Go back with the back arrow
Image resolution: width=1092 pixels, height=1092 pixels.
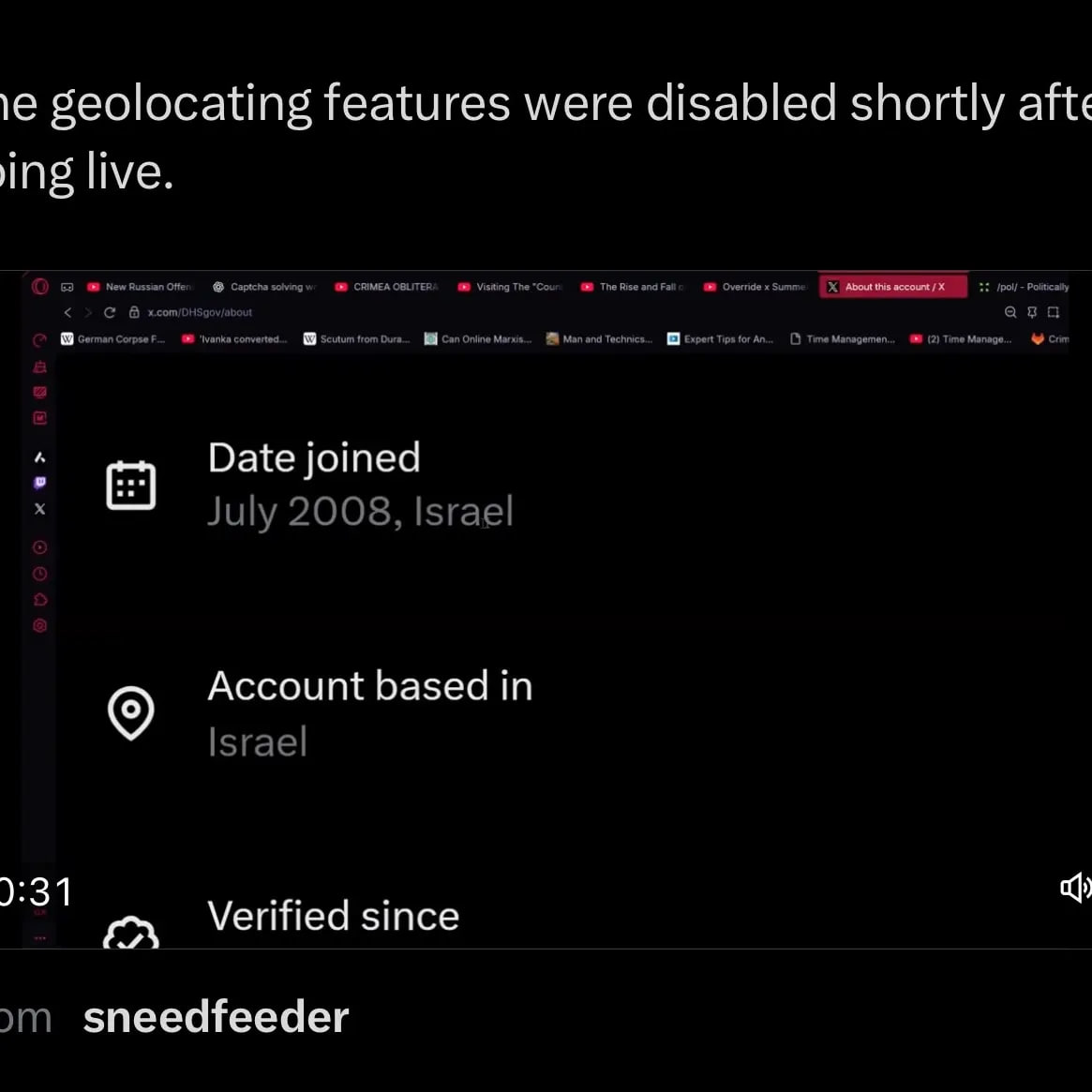coord(67,312)
